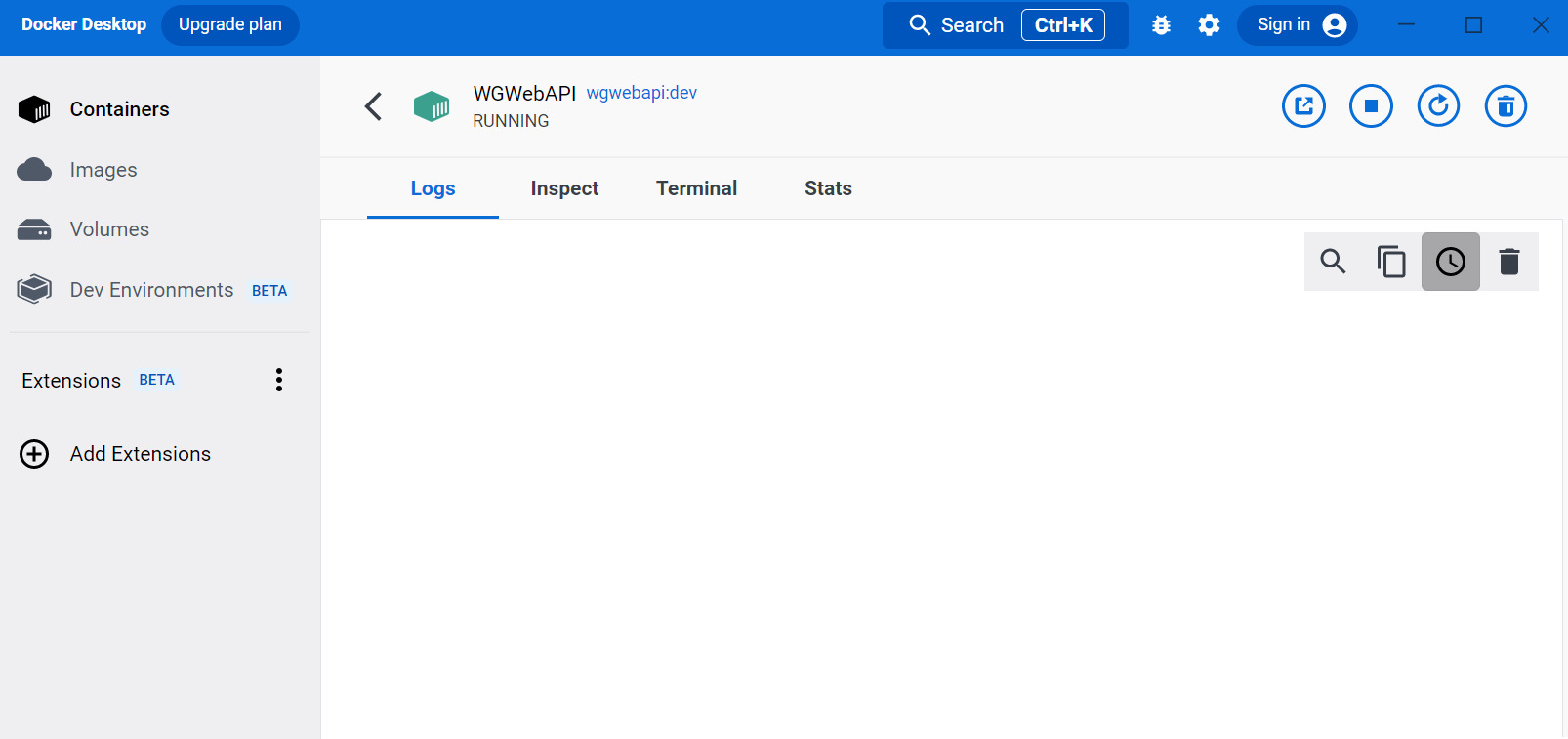Screen dimensions: 1568x739
Task: Close the Docker Desktop window
Action: coord(1541,24)
